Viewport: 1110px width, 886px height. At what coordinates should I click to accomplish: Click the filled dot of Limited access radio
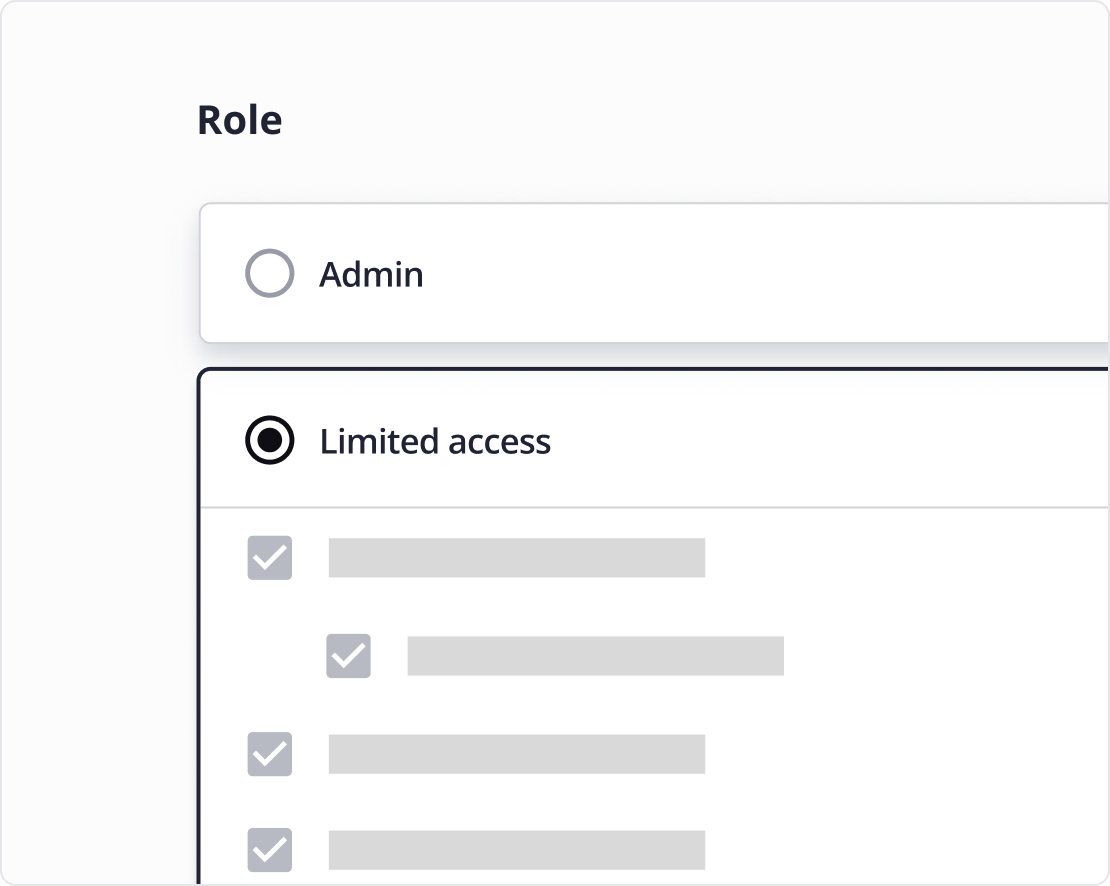click(268, 440)
